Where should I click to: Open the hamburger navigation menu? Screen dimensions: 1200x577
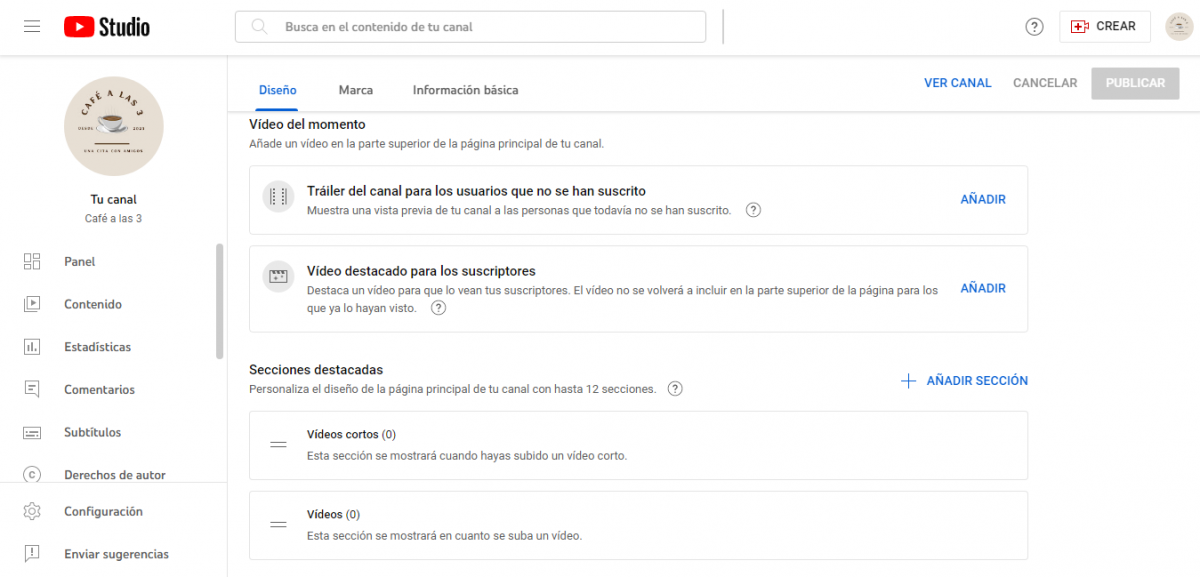32,27
